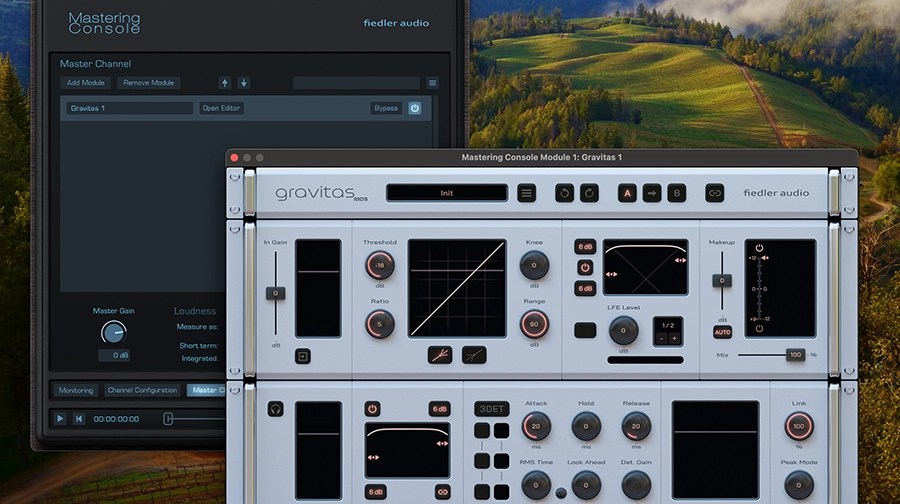Select compare state B

tap(677, 193)
